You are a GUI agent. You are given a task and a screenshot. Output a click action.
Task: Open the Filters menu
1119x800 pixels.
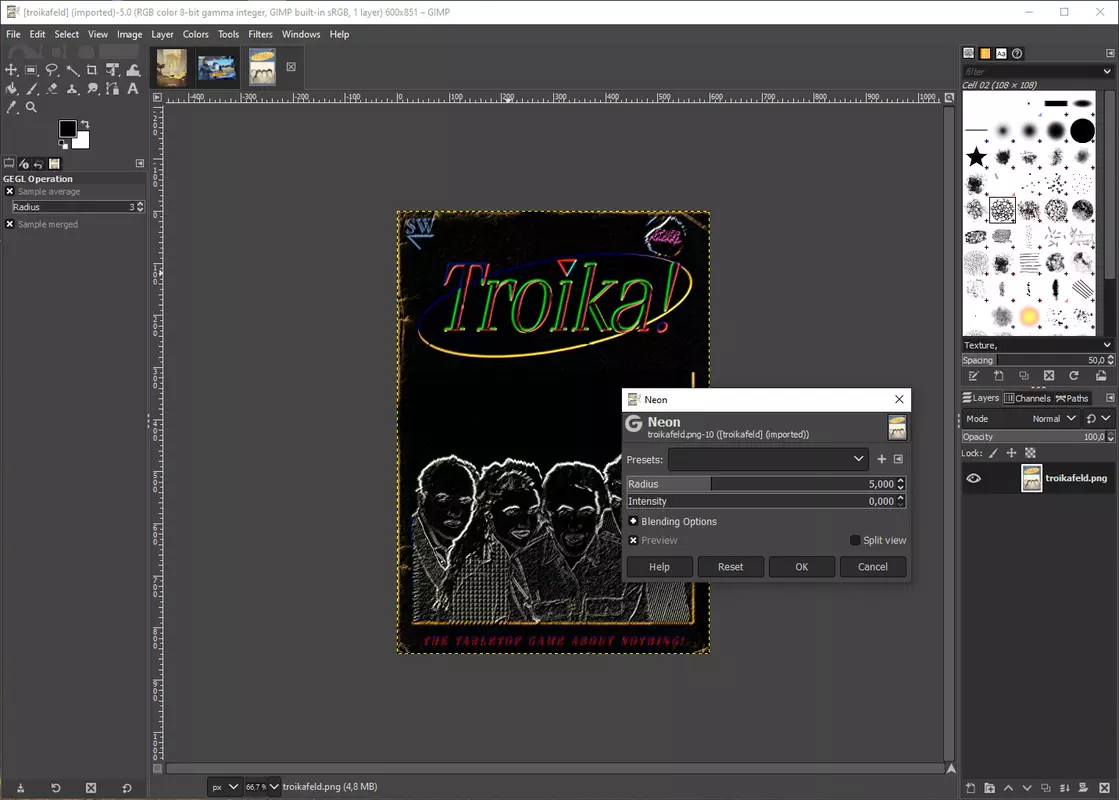[260, 34]
